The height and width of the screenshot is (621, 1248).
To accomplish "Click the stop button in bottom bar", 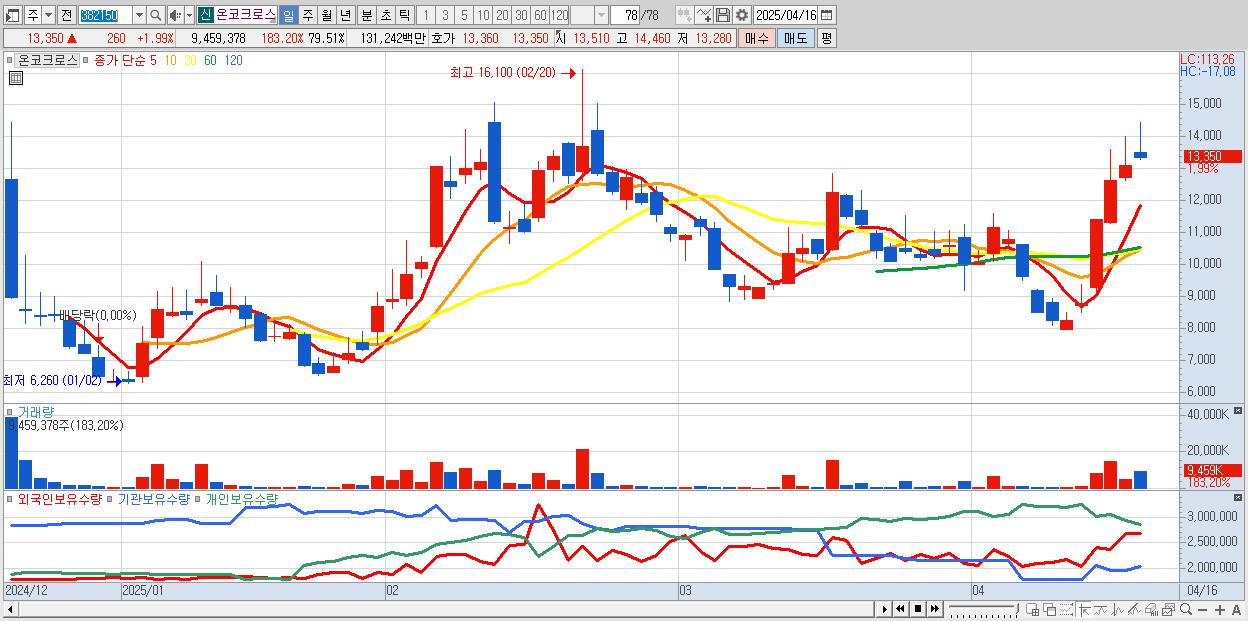I will click(x=917, y=609).
